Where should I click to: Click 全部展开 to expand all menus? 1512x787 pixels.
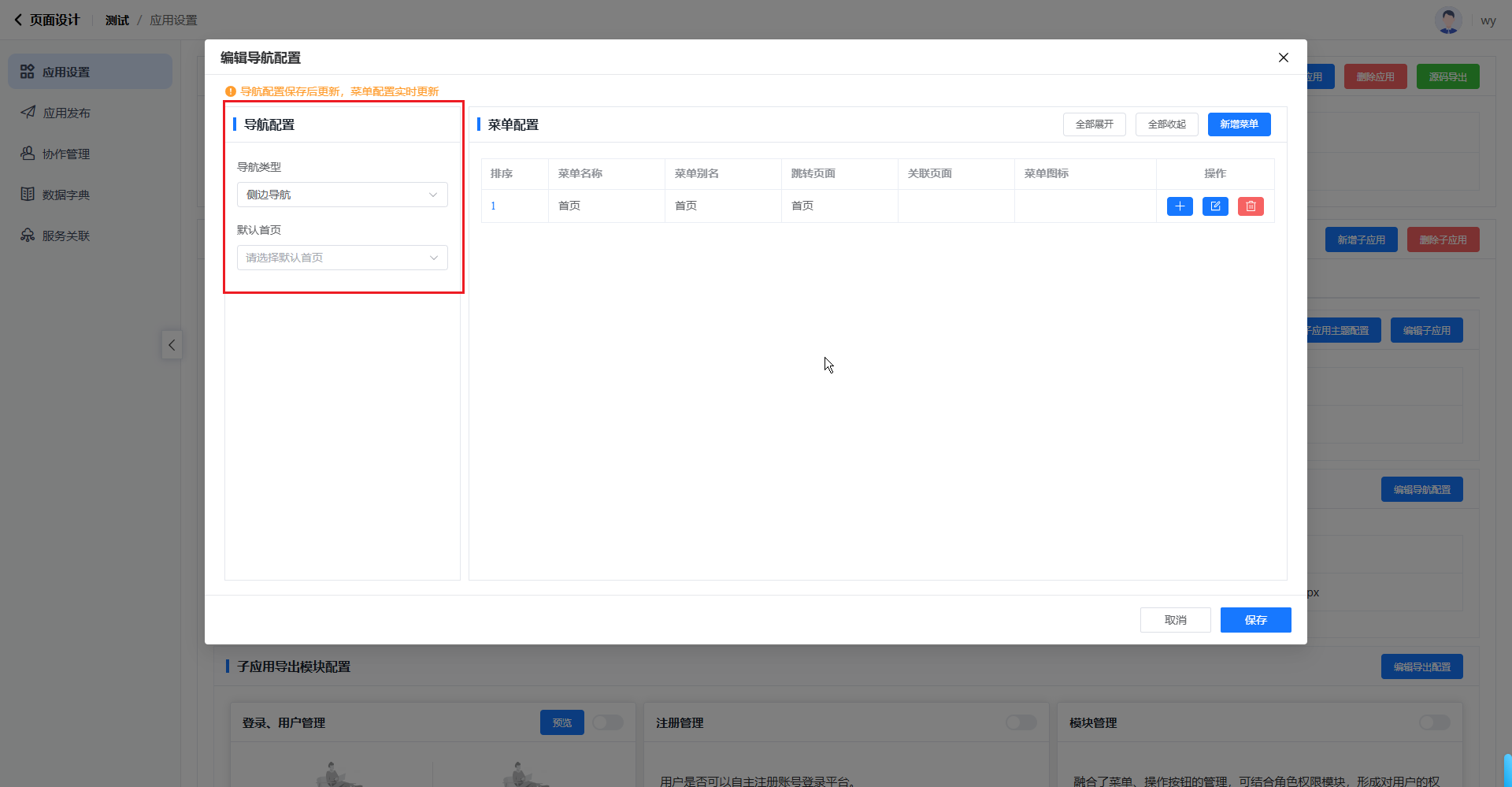(1094, 124)
